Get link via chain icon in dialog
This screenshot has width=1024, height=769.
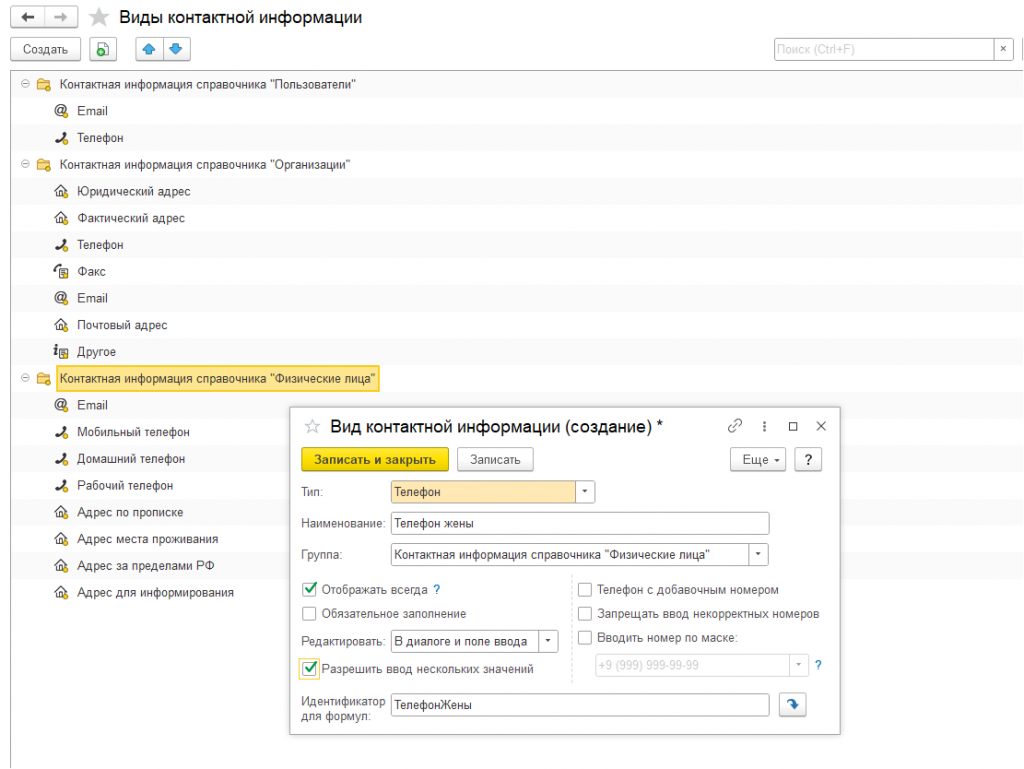pyautogui.click(x=735, y=426)
